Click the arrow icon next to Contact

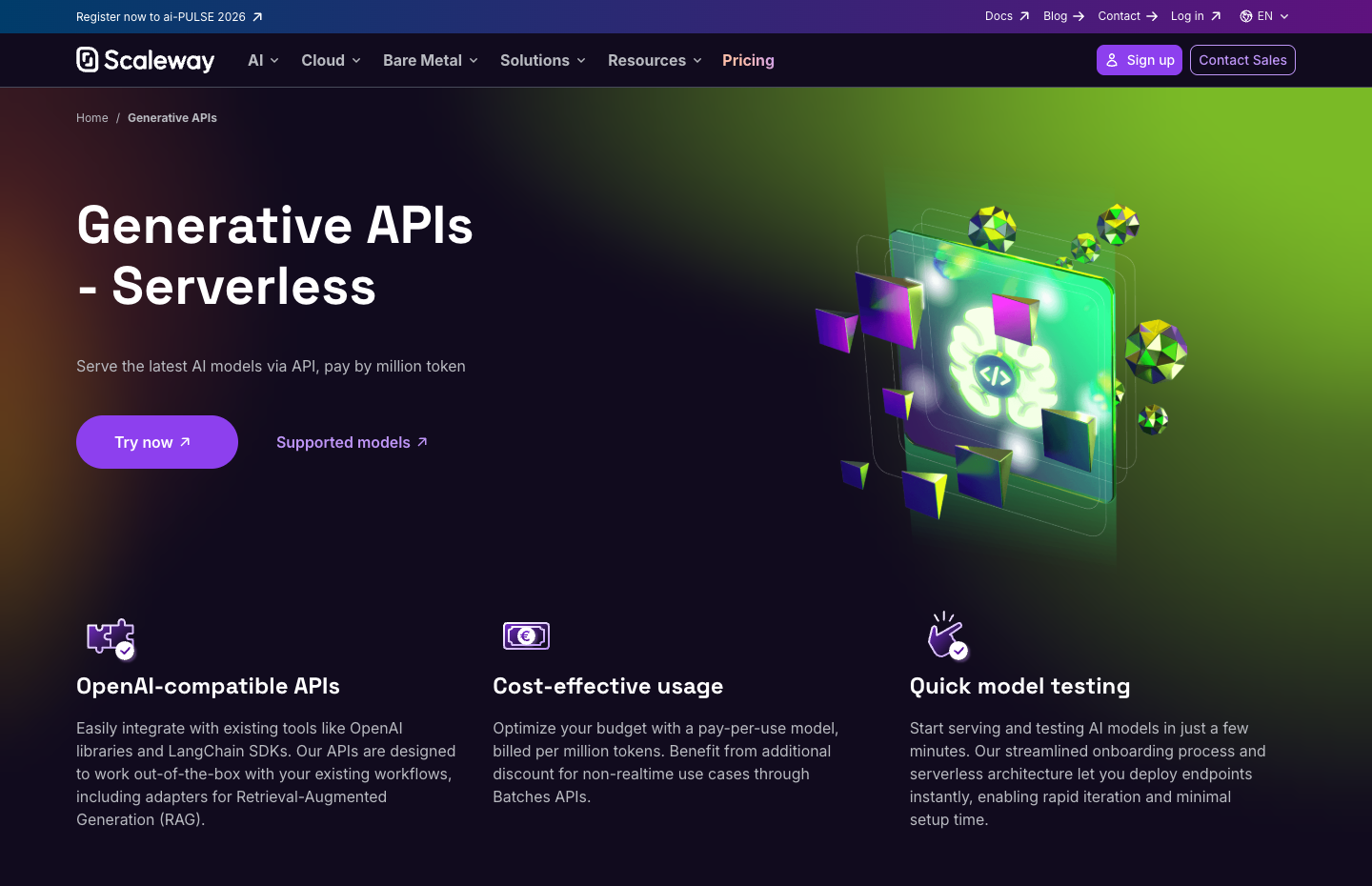[1152, 16]
